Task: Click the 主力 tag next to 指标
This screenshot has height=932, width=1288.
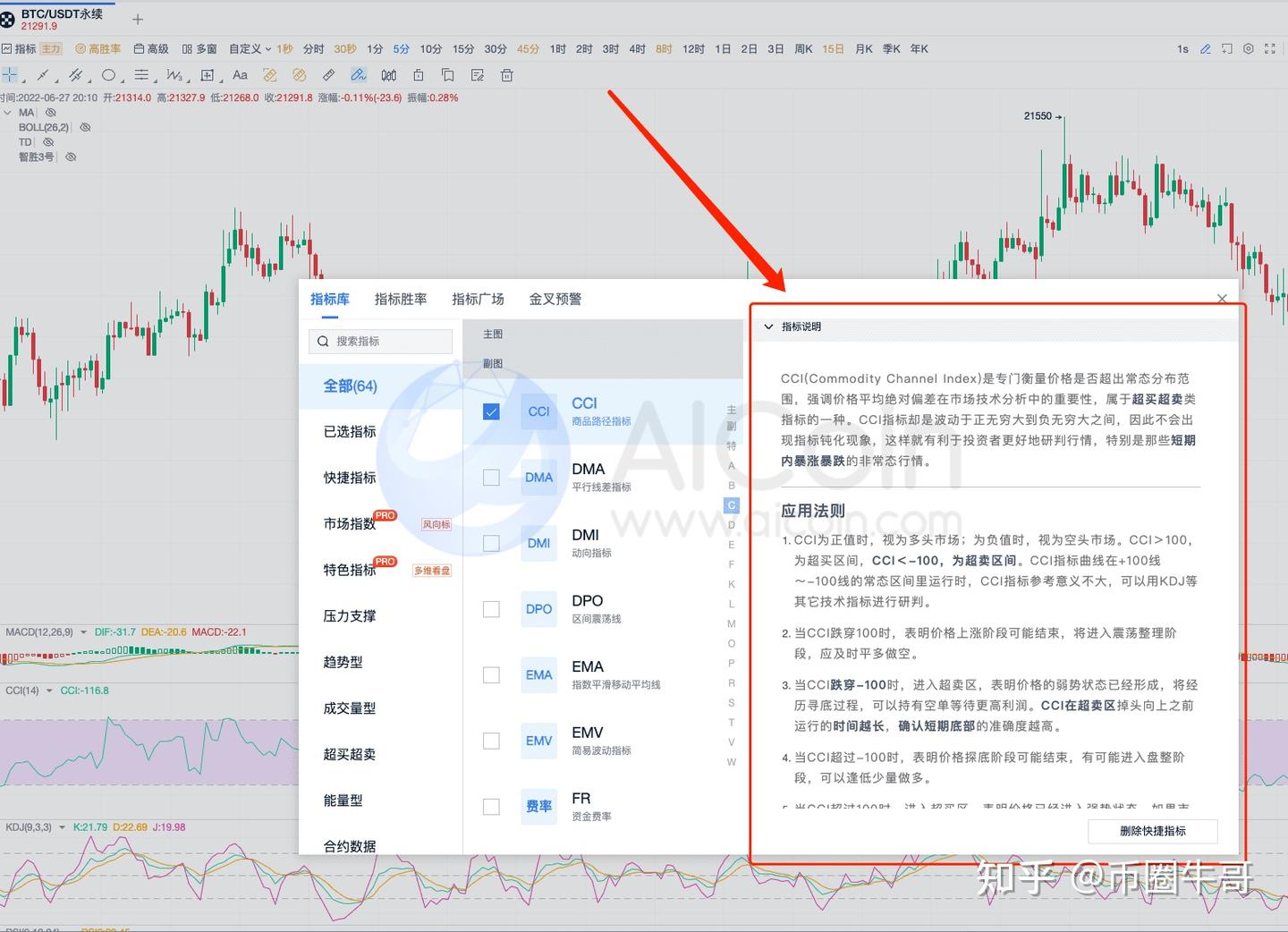Action: (x=51, y=49)
